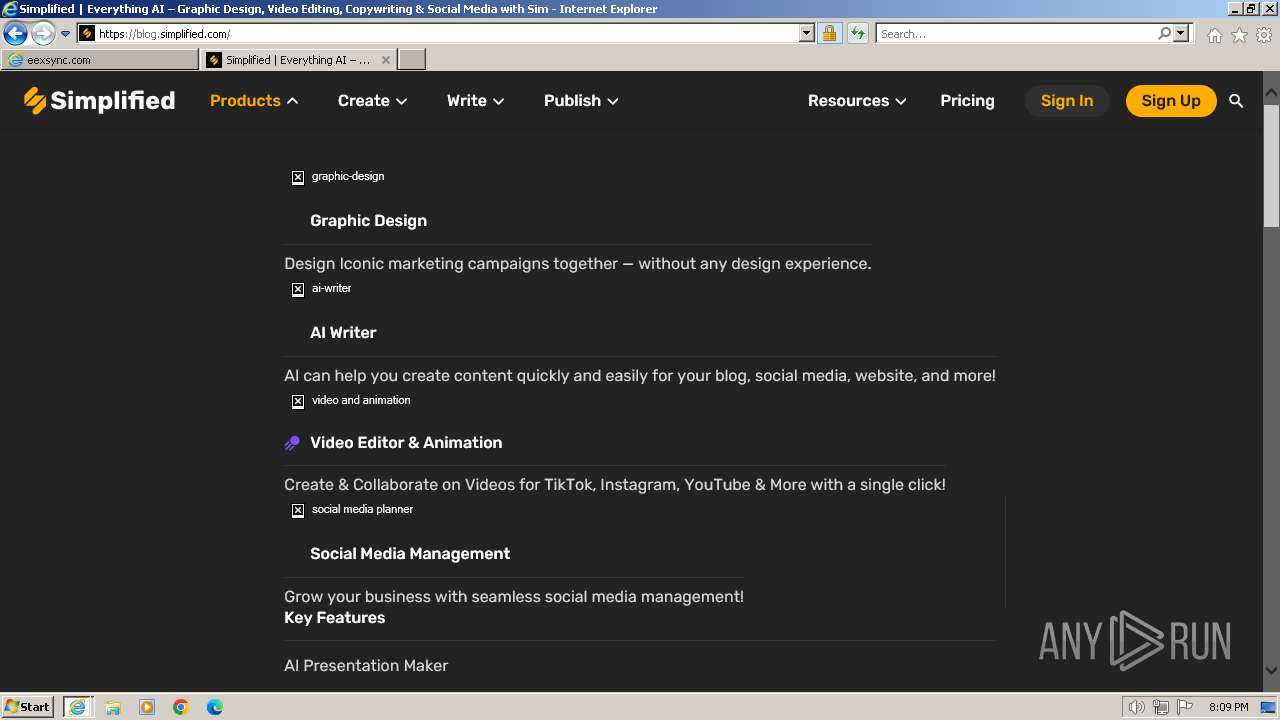Image resolution: width=1280 pixels, height=720 pixels.
Task: Open the browser Home icon
Action: click(1214, 35)
